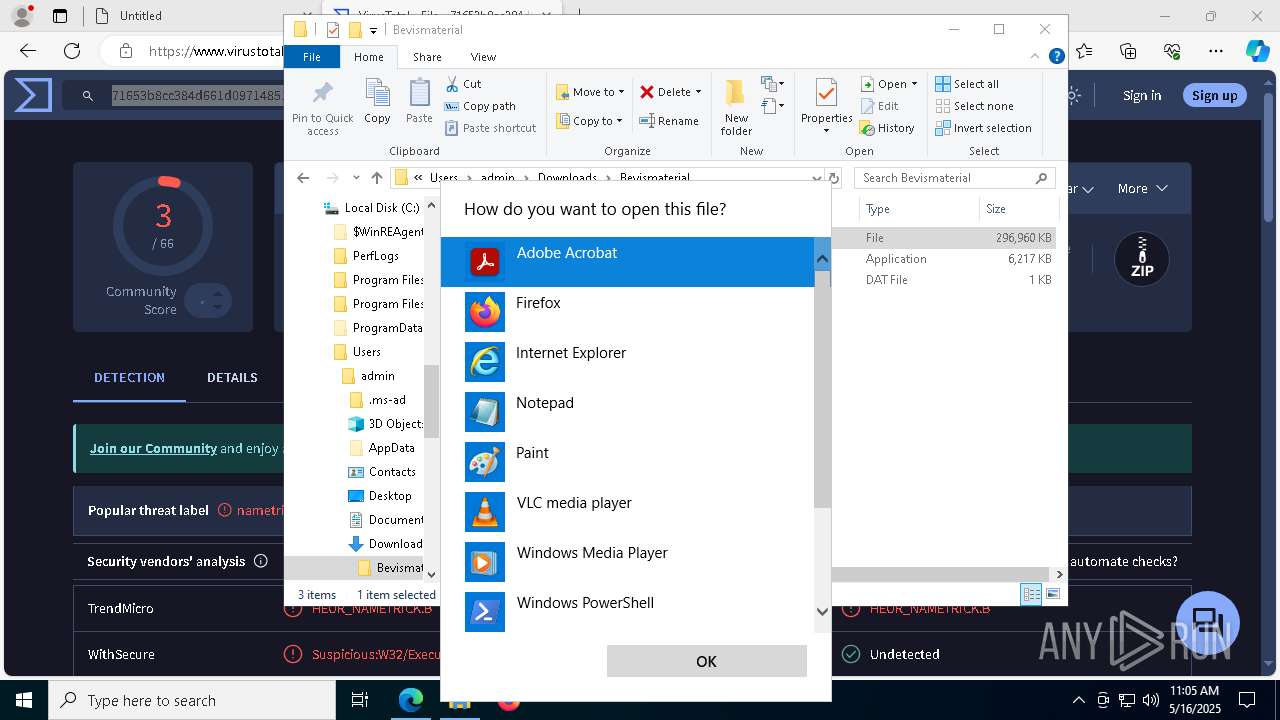Rename the selected item
Image resolution: width=1280 pixels, height=720 pixels.
pos(669,121)
